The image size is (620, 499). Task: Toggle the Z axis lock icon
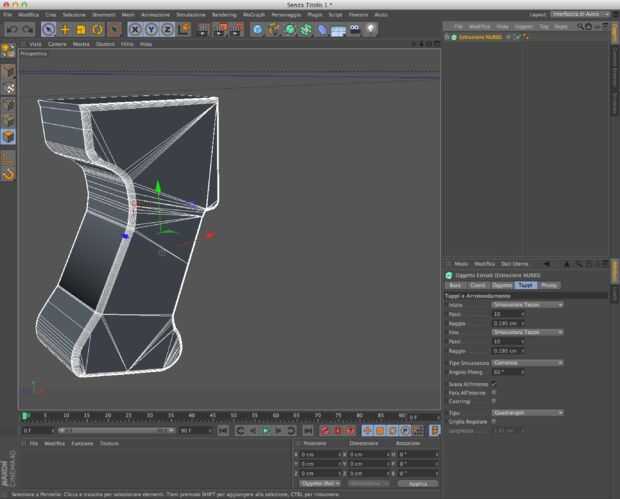click(167, 30)
